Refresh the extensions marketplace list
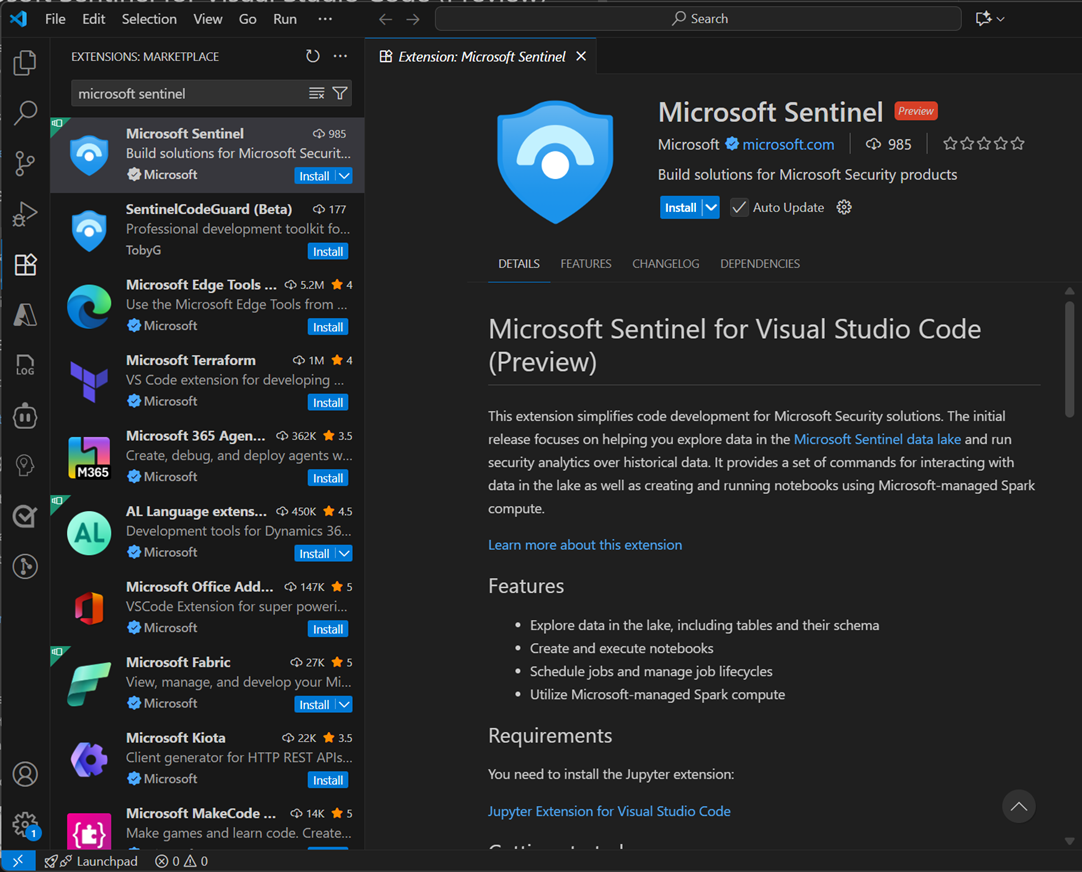 click(x=312, y=56)
